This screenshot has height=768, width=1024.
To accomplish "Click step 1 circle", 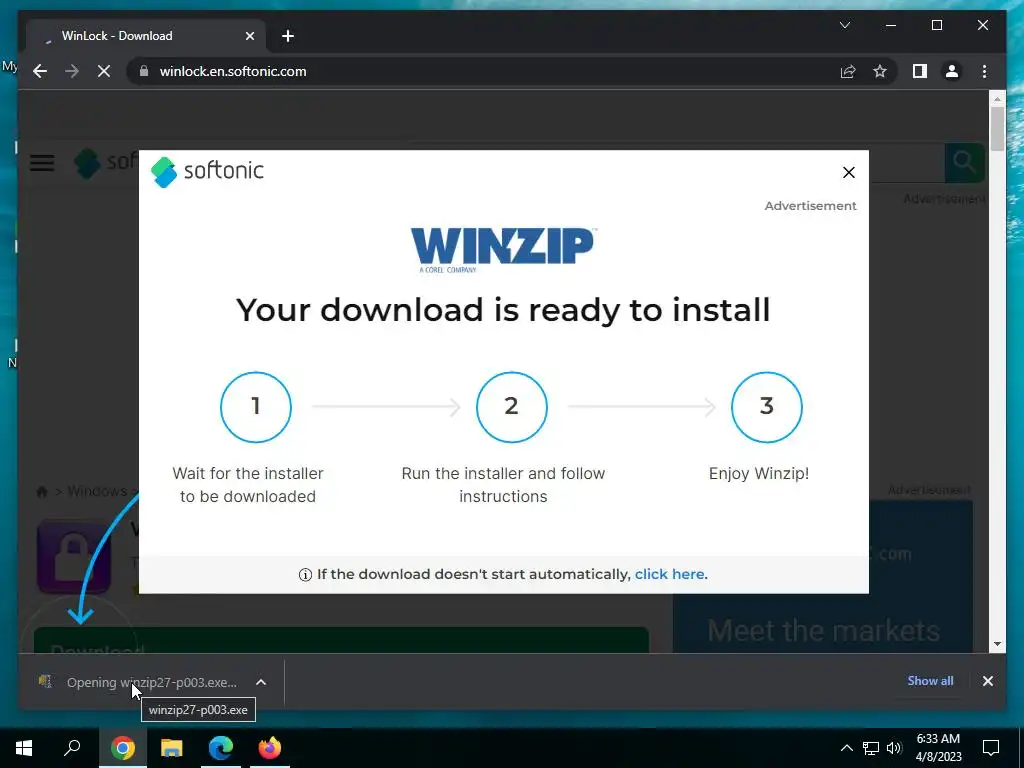I will tap(256, 407).
